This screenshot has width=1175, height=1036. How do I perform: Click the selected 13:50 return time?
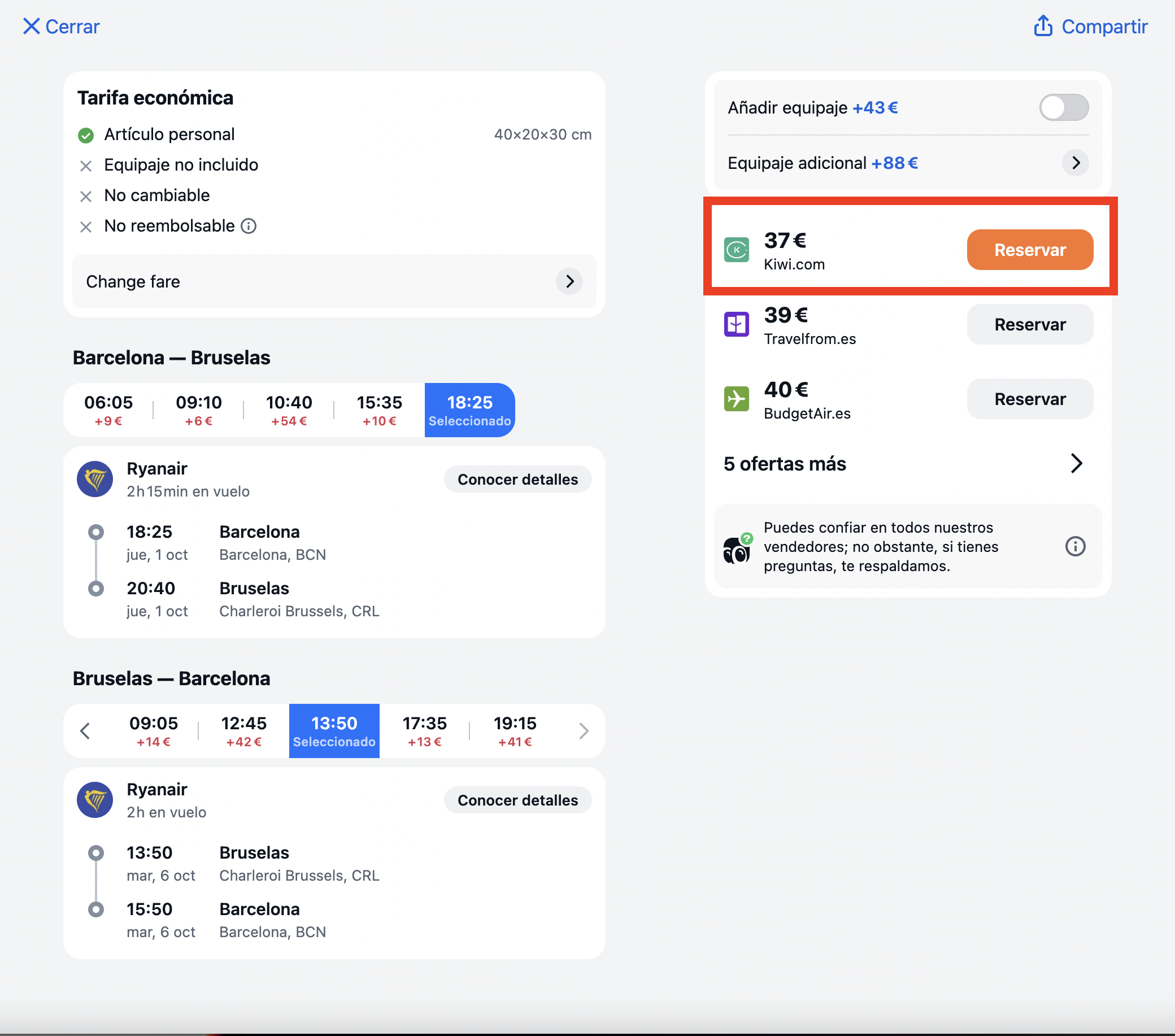334,732
